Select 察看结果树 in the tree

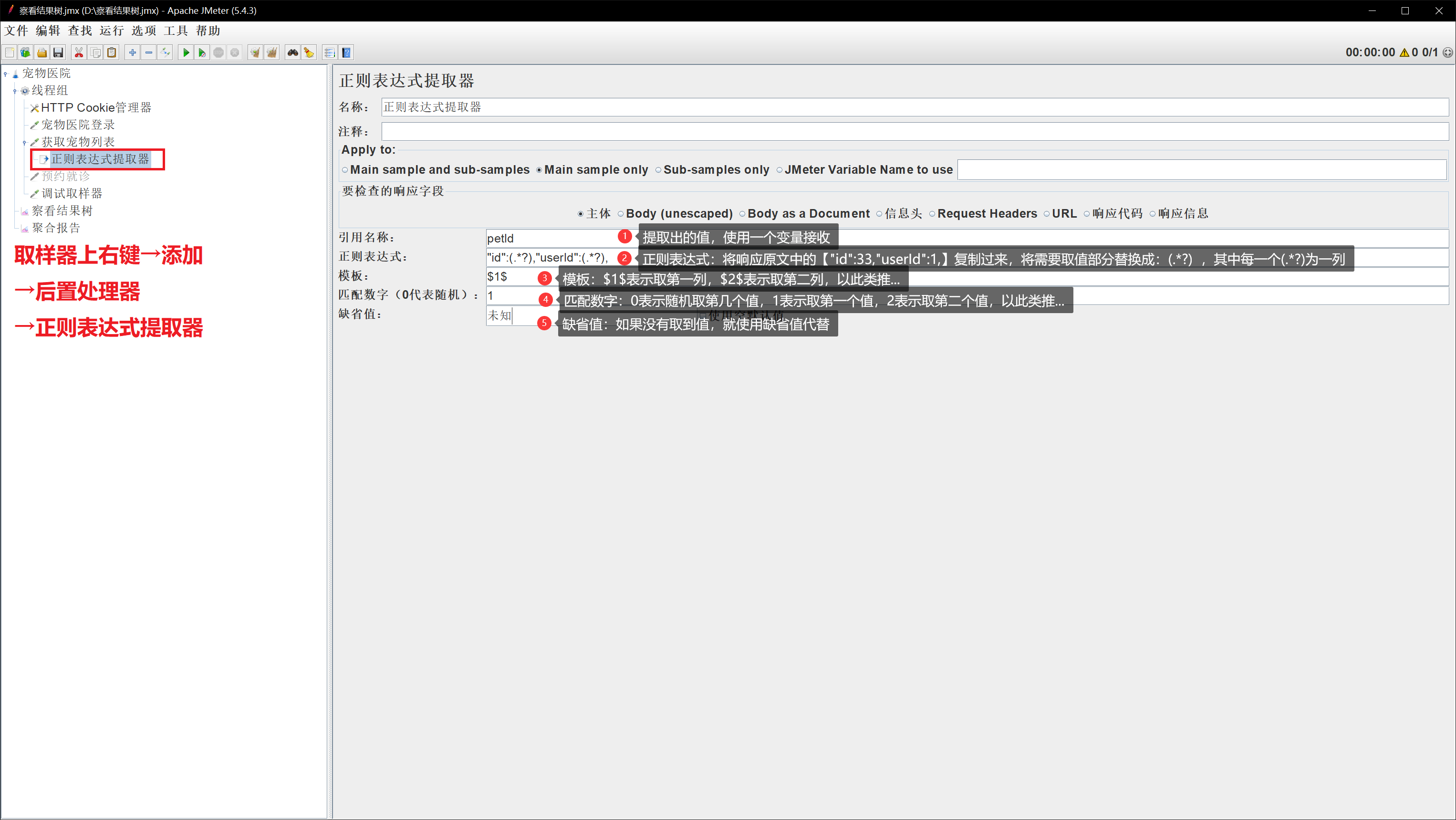[x=62, y=211]
